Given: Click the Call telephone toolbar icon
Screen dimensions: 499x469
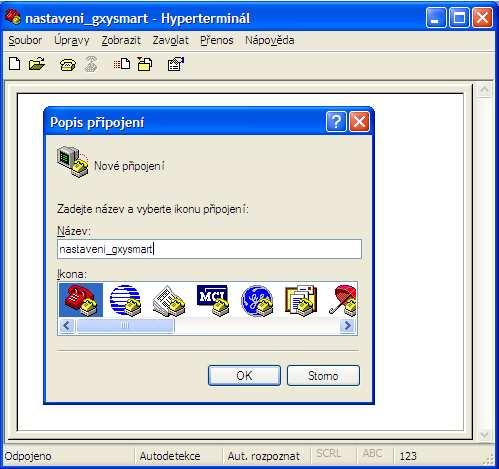Looking at the screenshot, I should pos(68,64).
